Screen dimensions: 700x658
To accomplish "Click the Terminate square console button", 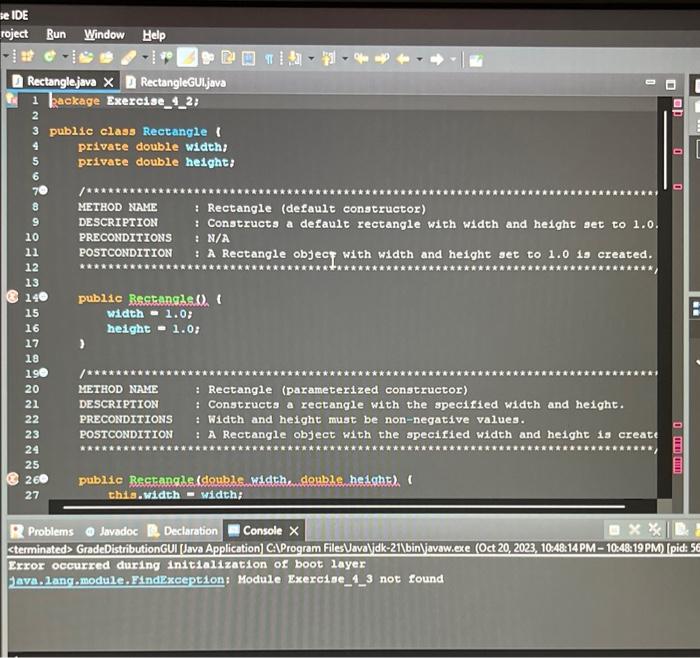I will click(x=614, y=530).
